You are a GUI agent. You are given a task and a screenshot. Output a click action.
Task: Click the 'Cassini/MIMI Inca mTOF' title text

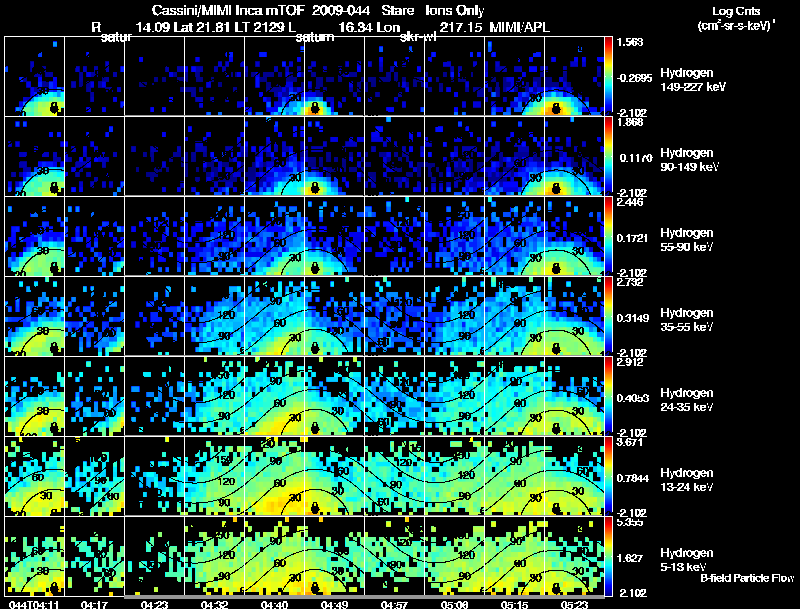(x=228, y=10)
